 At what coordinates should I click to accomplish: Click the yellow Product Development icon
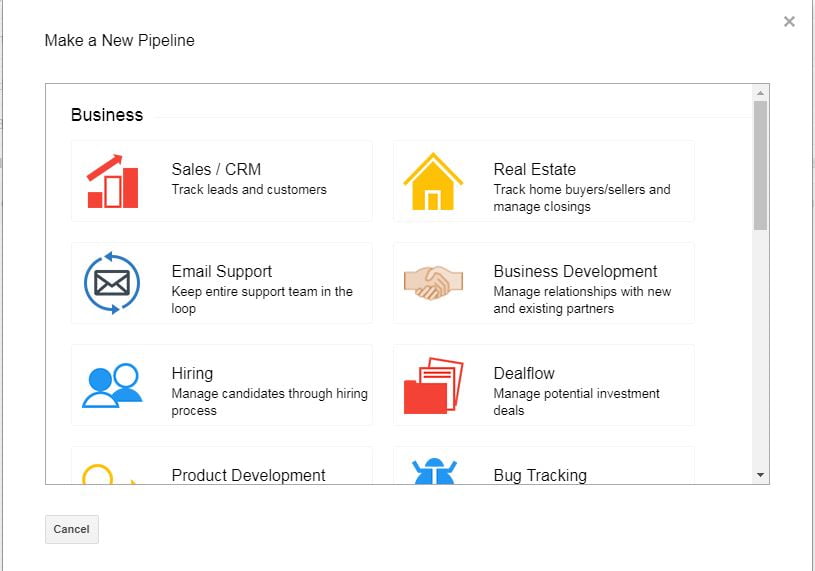110,473
